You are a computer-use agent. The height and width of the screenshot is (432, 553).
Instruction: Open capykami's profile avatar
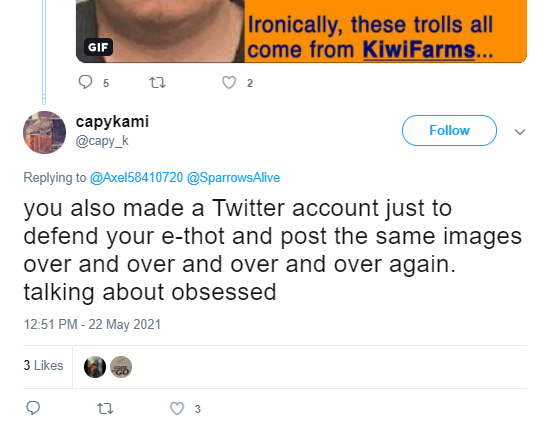[44, 132]
